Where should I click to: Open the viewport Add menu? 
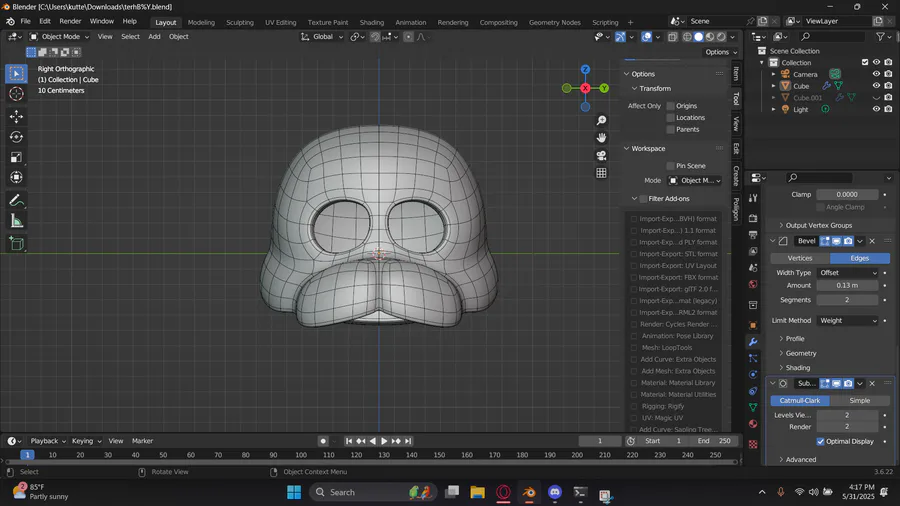click(154, 37)
